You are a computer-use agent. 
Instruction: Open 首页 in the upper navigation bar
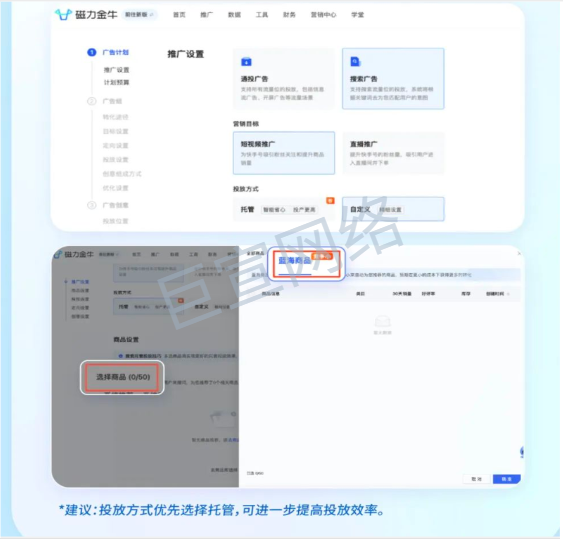pos(179,15)
